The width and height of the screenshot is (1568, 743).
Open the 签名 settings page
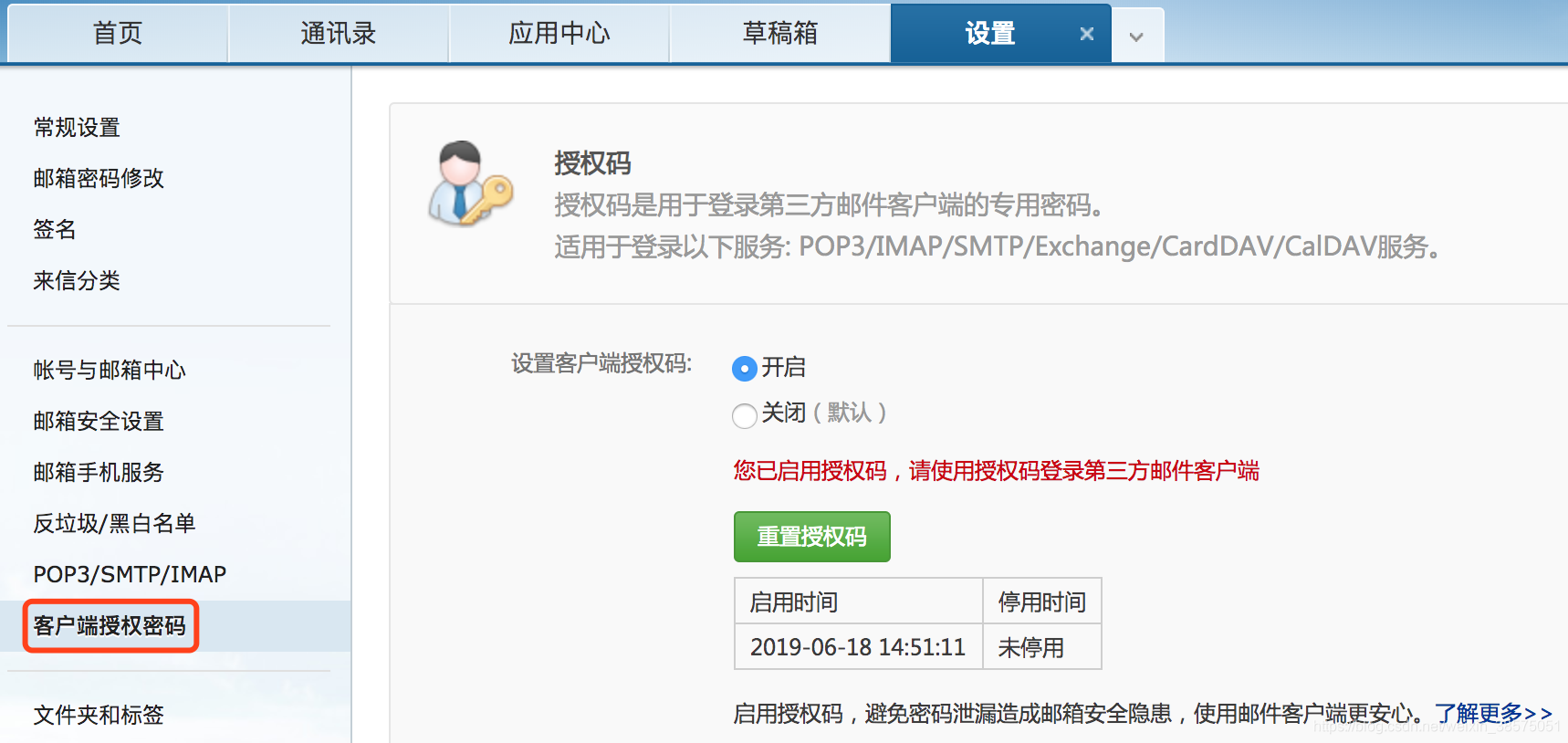tap(55, 230)
